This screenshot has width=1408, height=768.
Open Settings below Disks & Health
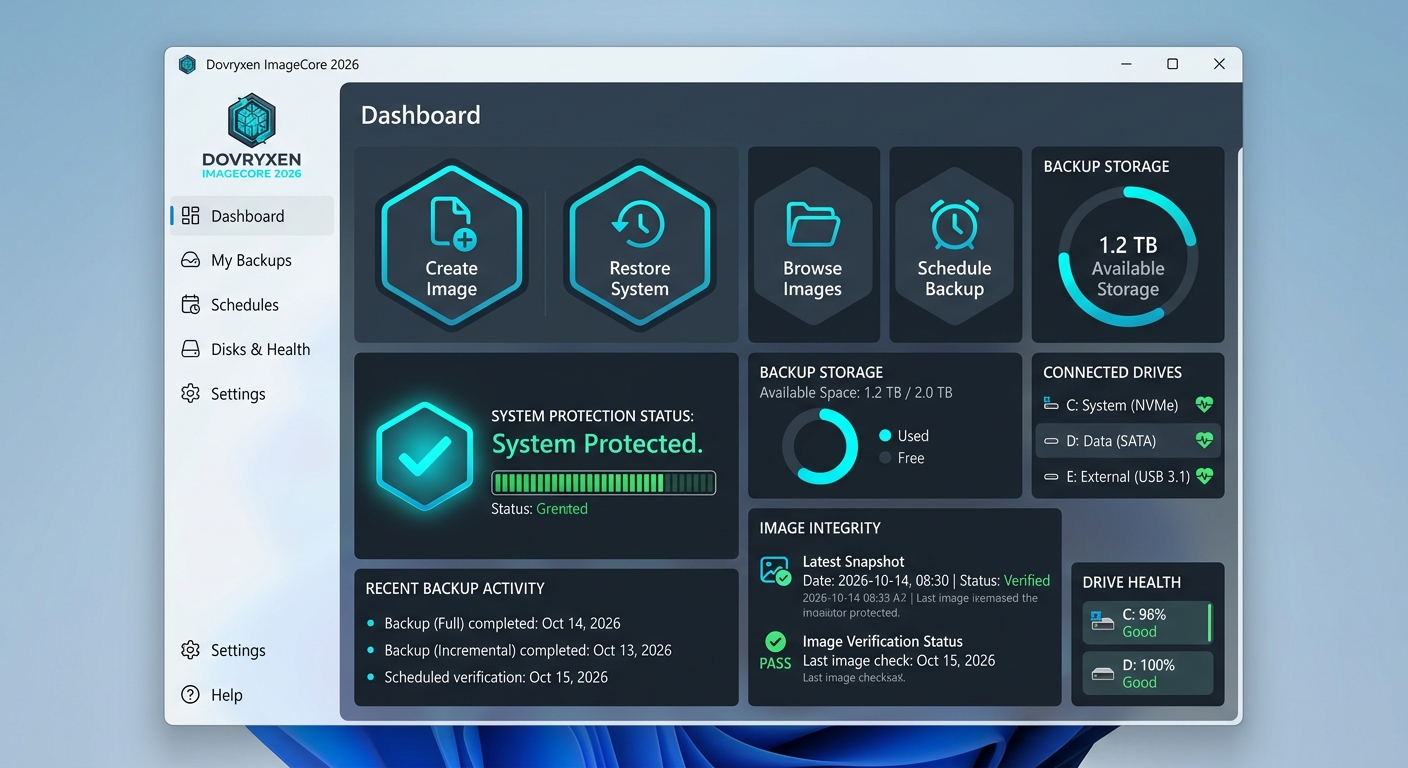252,394
